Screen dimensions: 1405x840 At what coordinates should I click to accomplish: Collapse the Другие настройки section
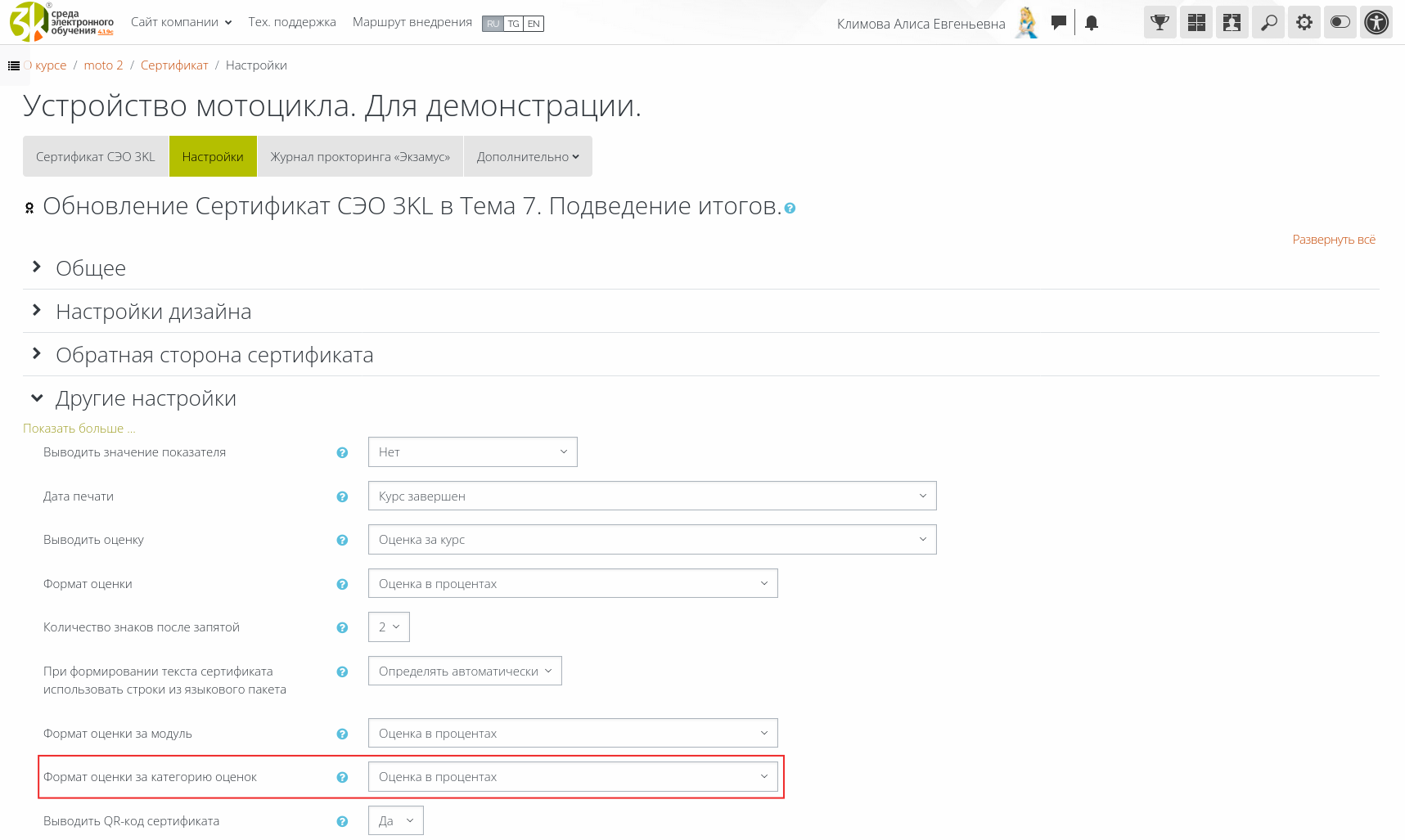(x=145, y=398)
